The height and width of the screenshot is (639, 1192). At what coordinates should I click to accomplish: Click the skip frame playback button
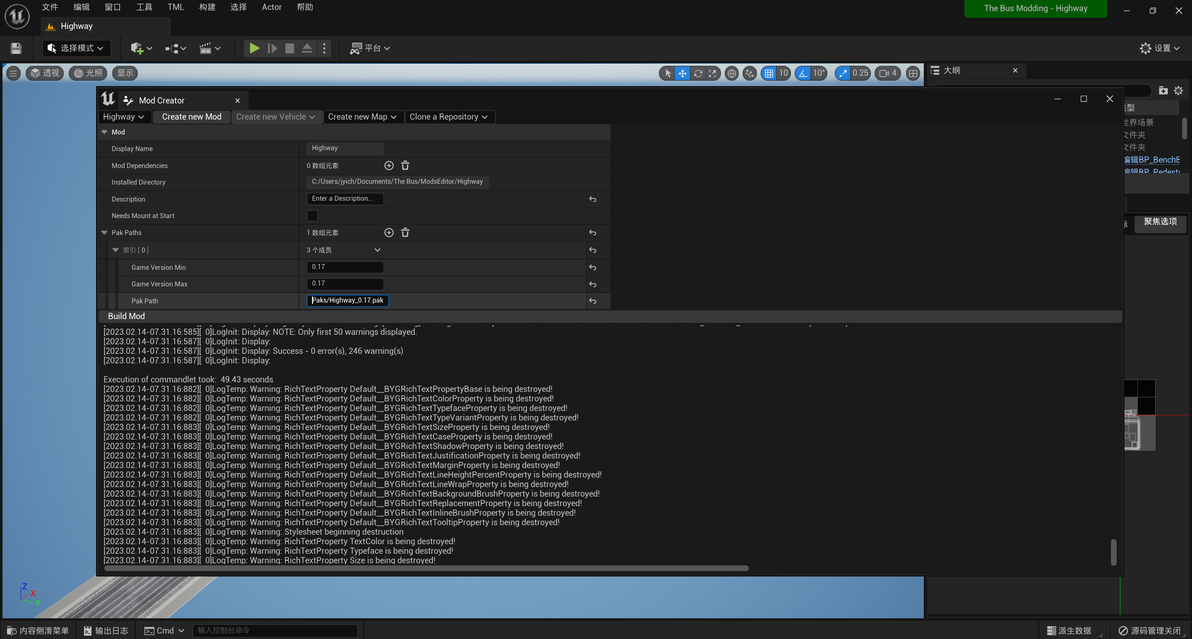(272, 48)
